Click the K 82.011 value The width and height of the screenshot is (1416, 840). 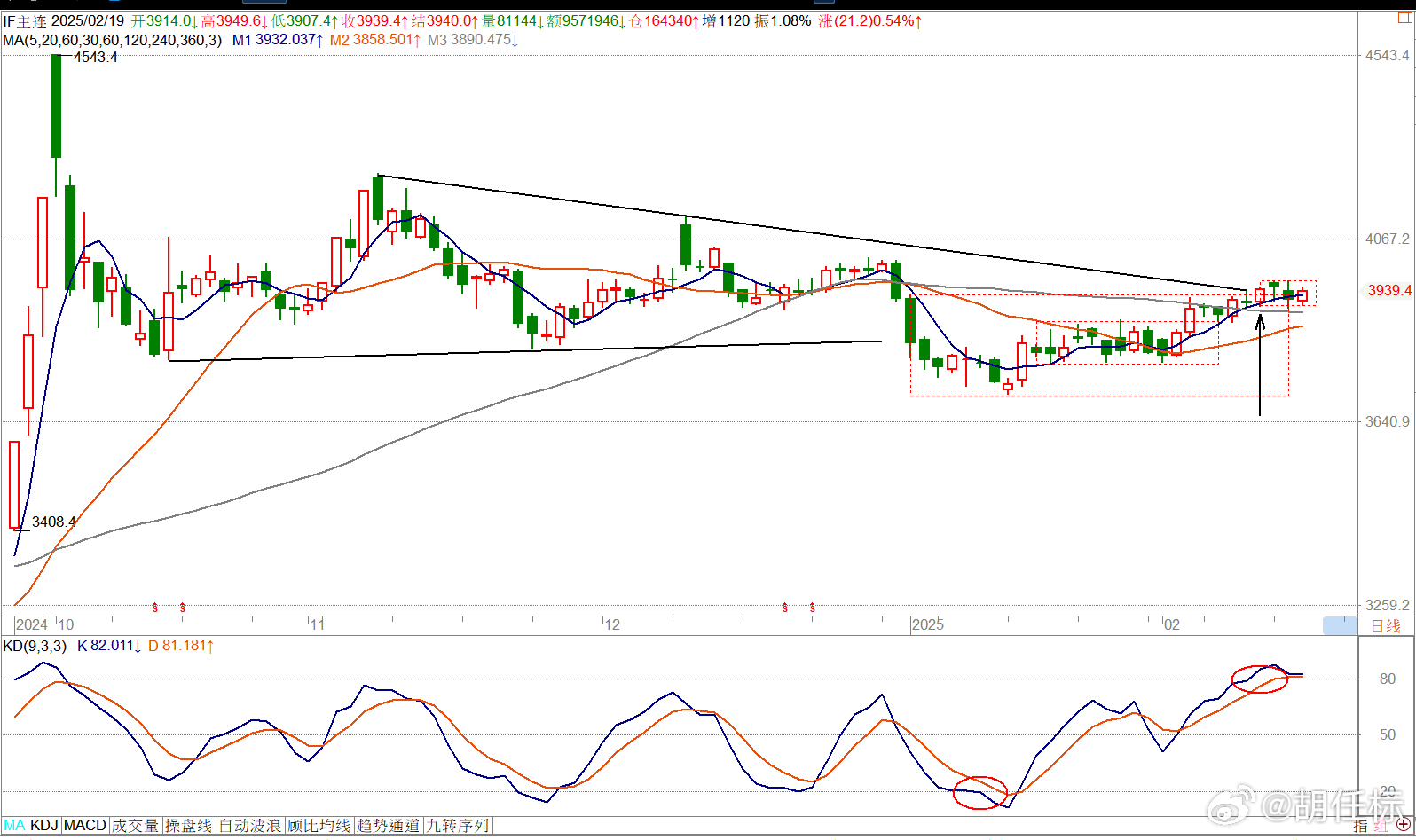click(x=110, y=646)
